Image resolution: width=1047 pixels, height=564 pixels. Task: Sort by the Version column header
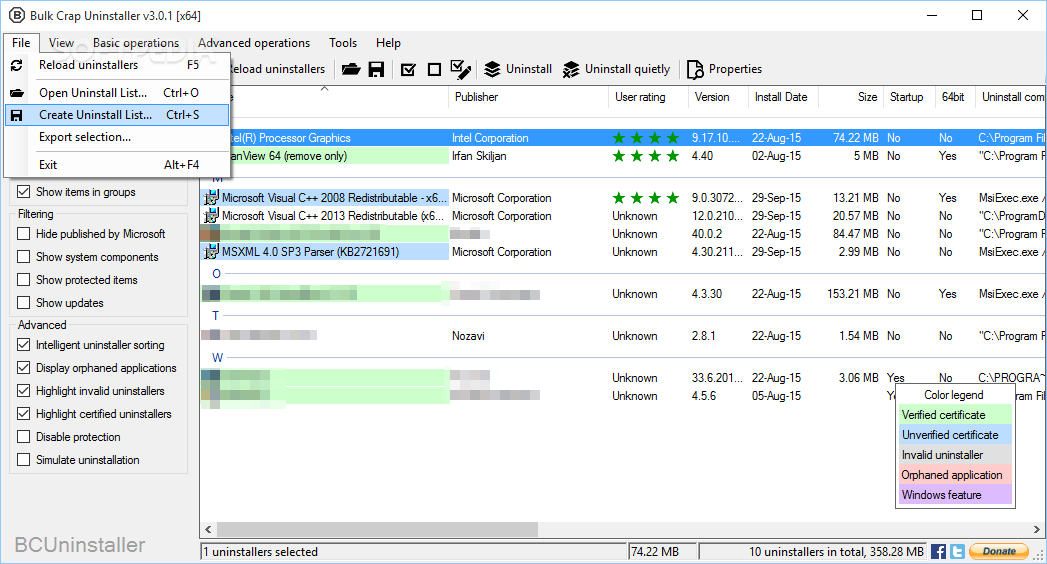click(718, 97)
